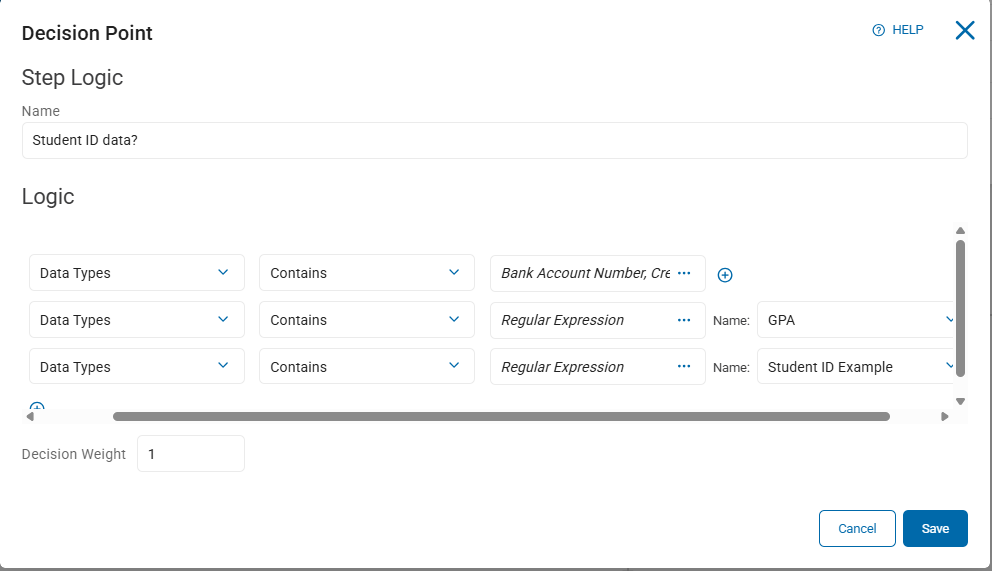Screen dimensions: 992x571
Task: Expand first row's Data Types dropdown
Action: click(136, 273)
